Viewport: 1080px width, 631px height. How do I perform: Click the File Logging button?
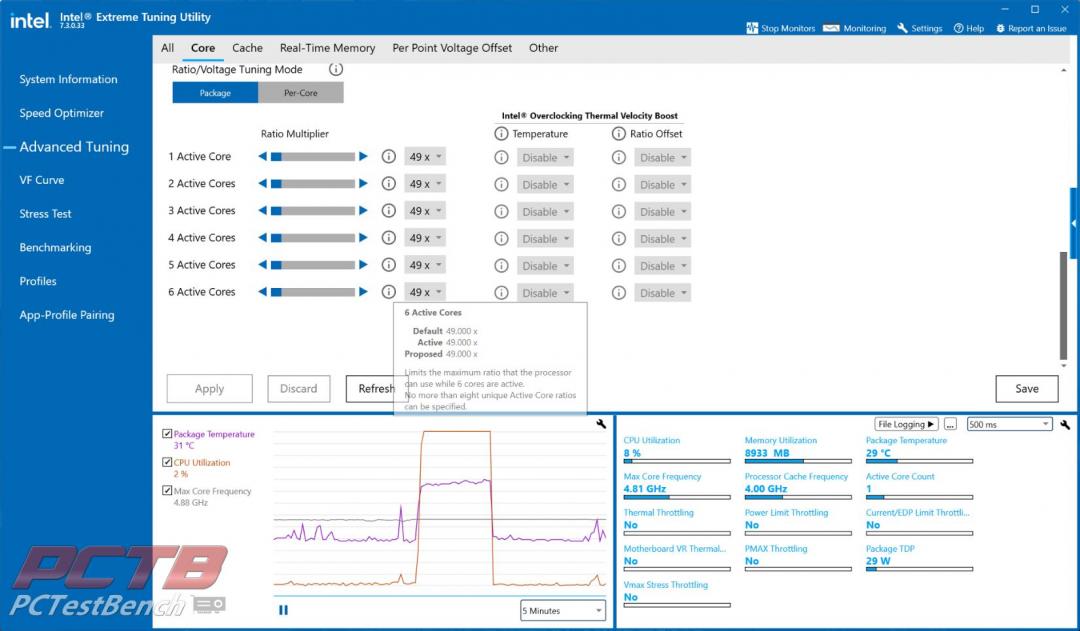[906, 424]
